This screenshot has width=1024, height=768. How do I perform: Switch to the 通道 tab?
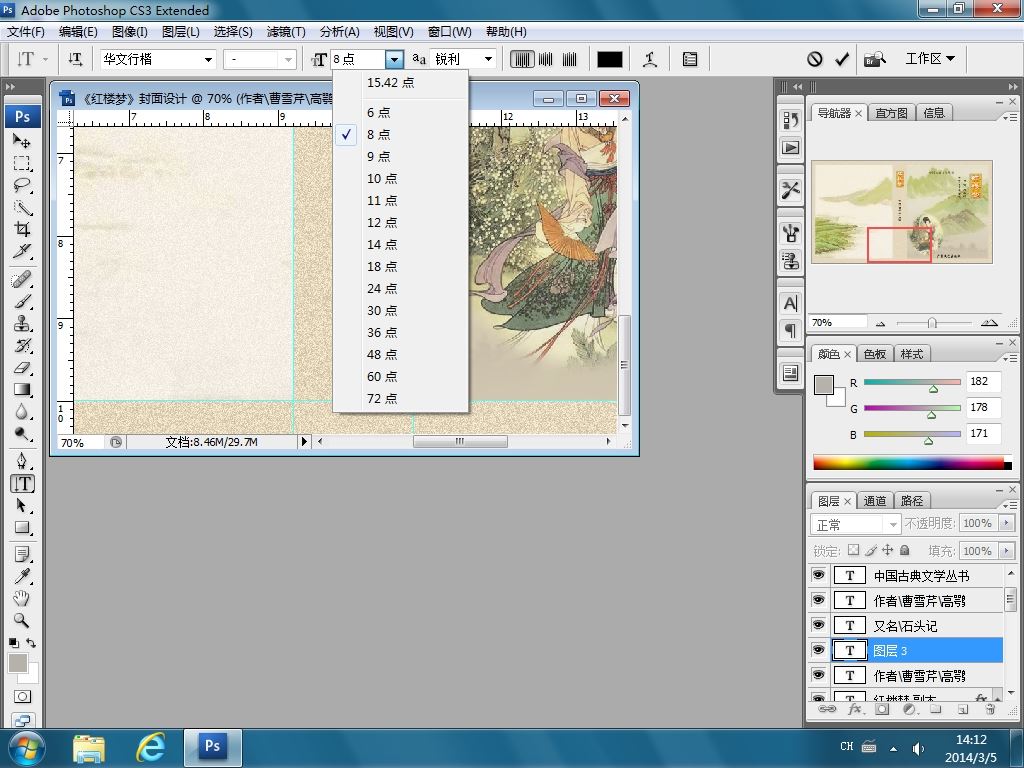[875, 501]
